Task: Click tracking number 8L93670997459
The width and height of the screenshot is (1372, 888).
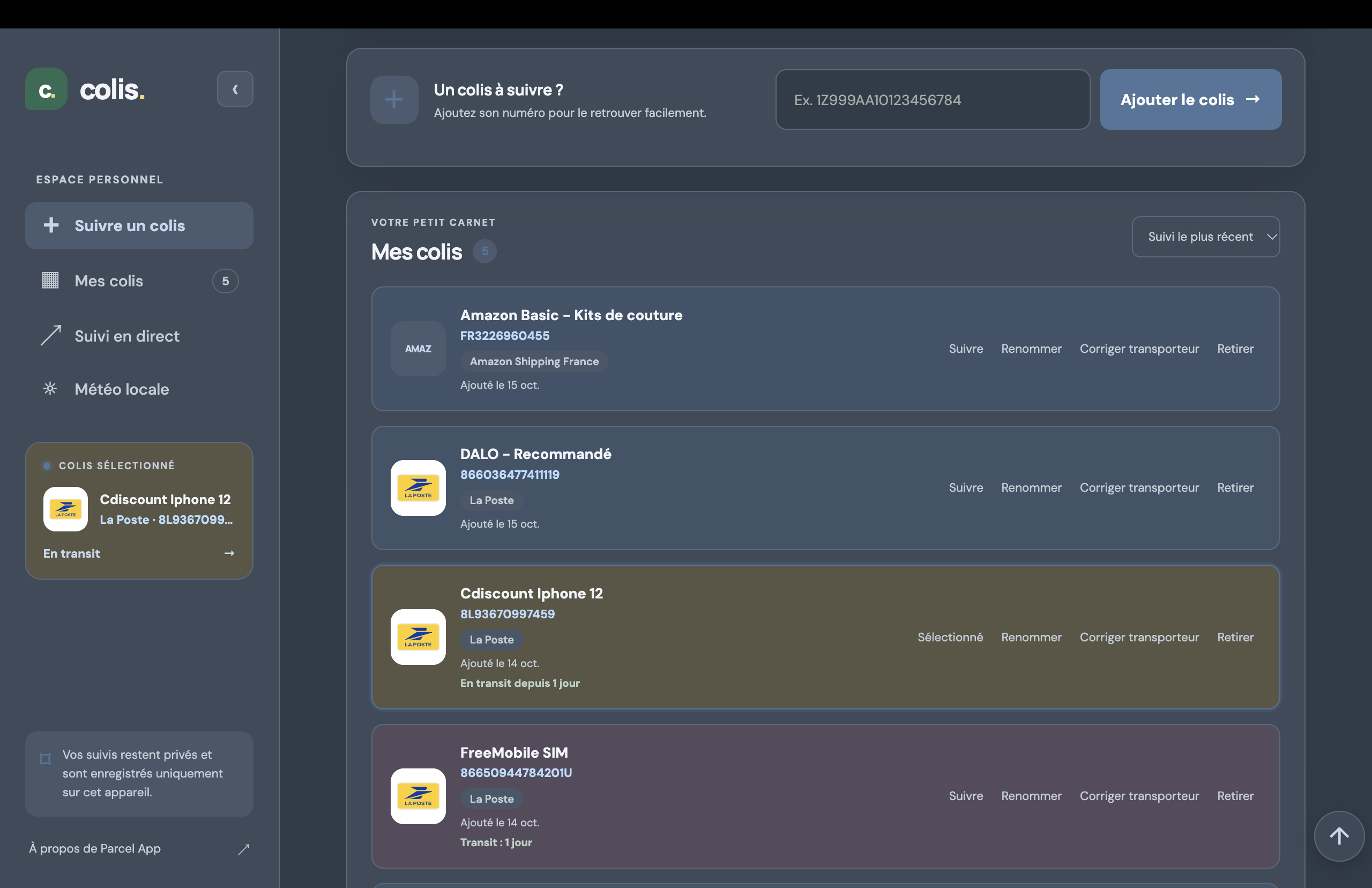Action: (x=507, y=614)
